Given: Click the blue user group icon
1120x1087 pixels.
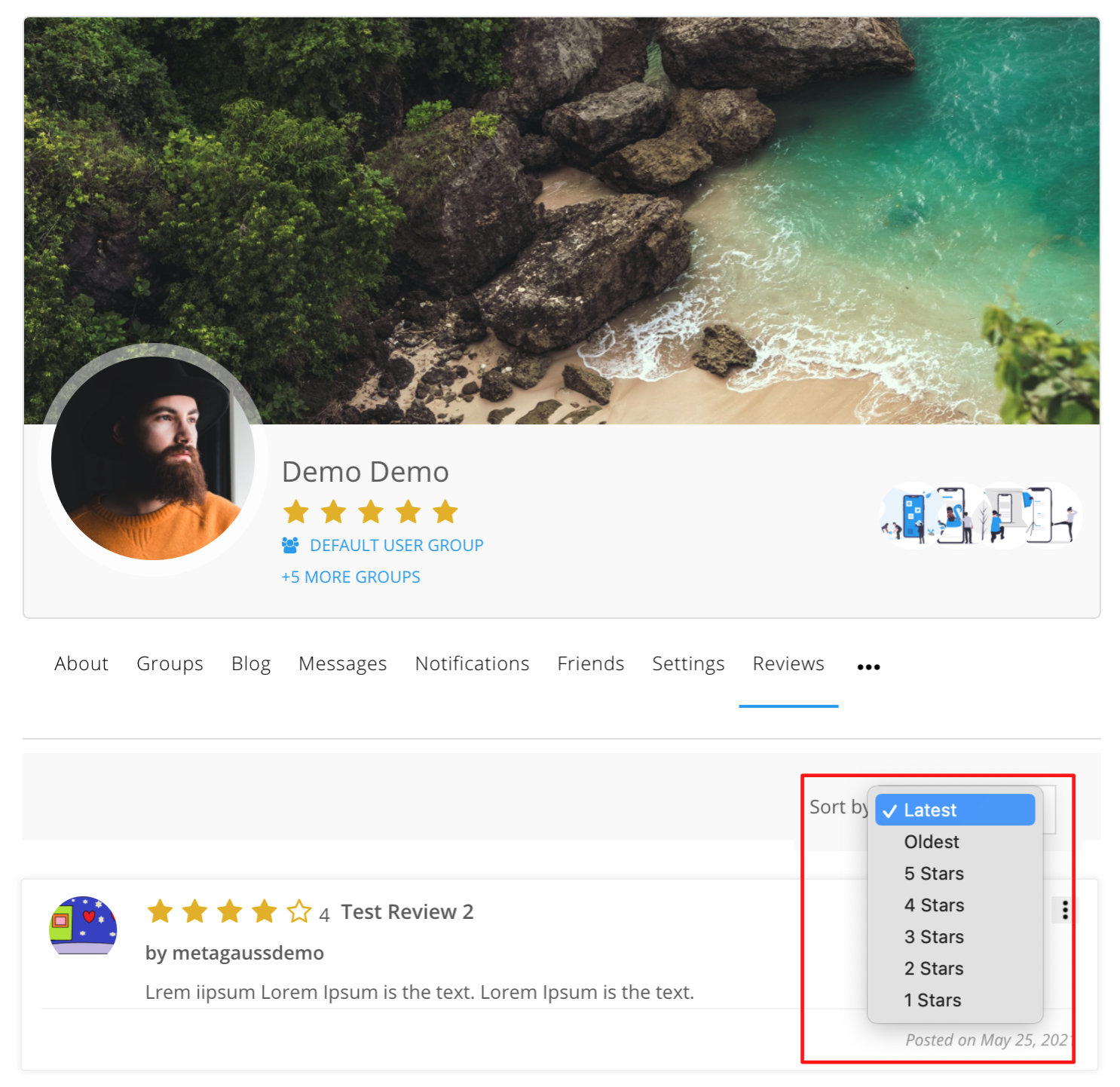Looking at the screenshot, I should (290, 544).
